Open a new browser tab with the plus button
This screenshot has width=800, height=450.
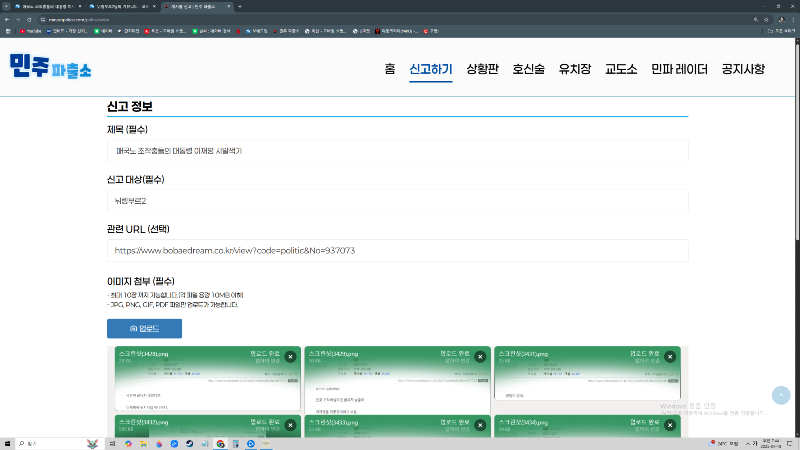[x=240, y=6]
